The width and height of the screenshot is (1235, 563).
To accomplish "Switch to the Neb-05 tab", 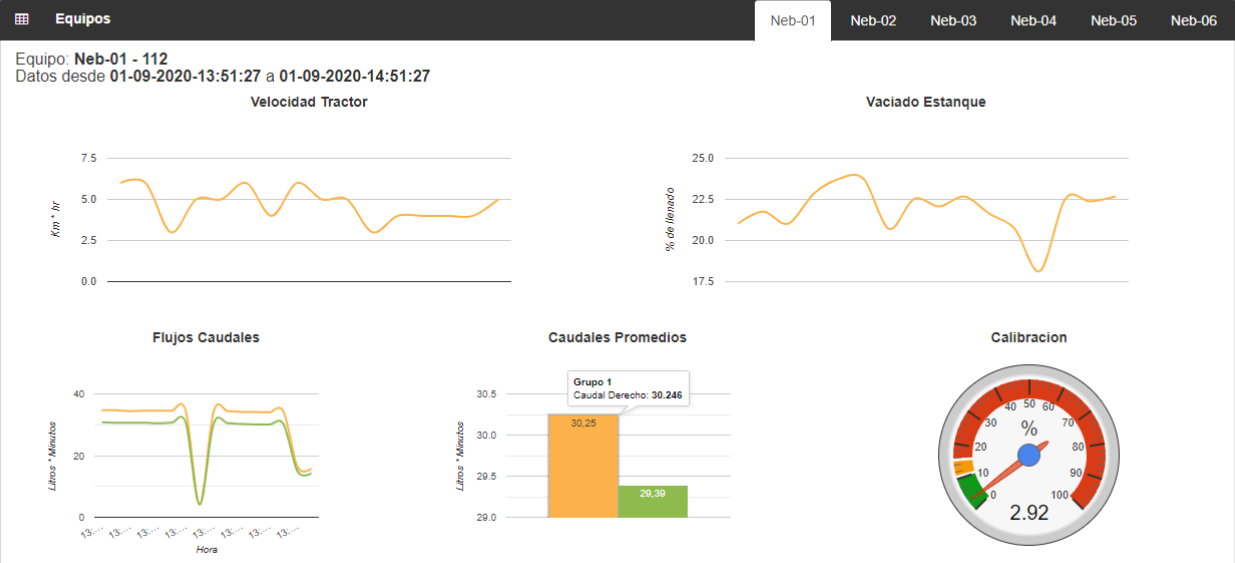I will click(x=1113, y=20).
